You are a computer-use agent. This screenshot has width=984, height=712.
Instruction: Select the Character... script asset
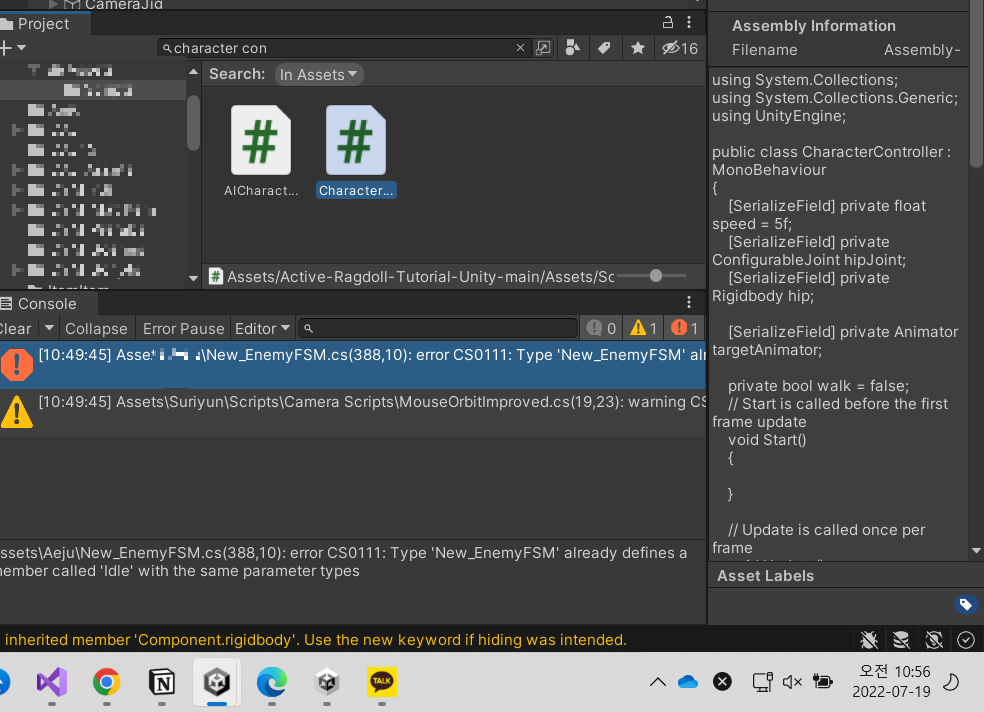(356, 151)
